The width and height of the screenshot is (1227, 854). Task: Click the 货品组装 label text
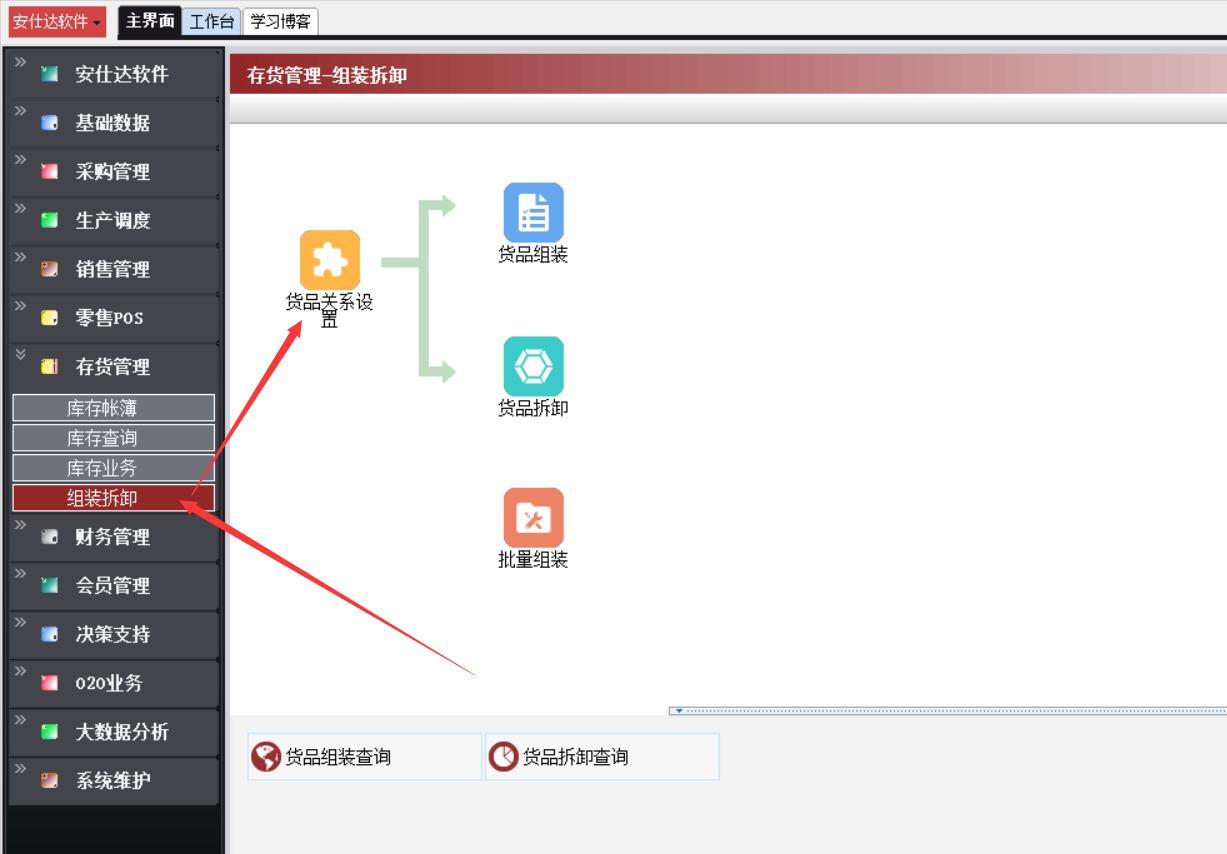(x=533, y=255)
